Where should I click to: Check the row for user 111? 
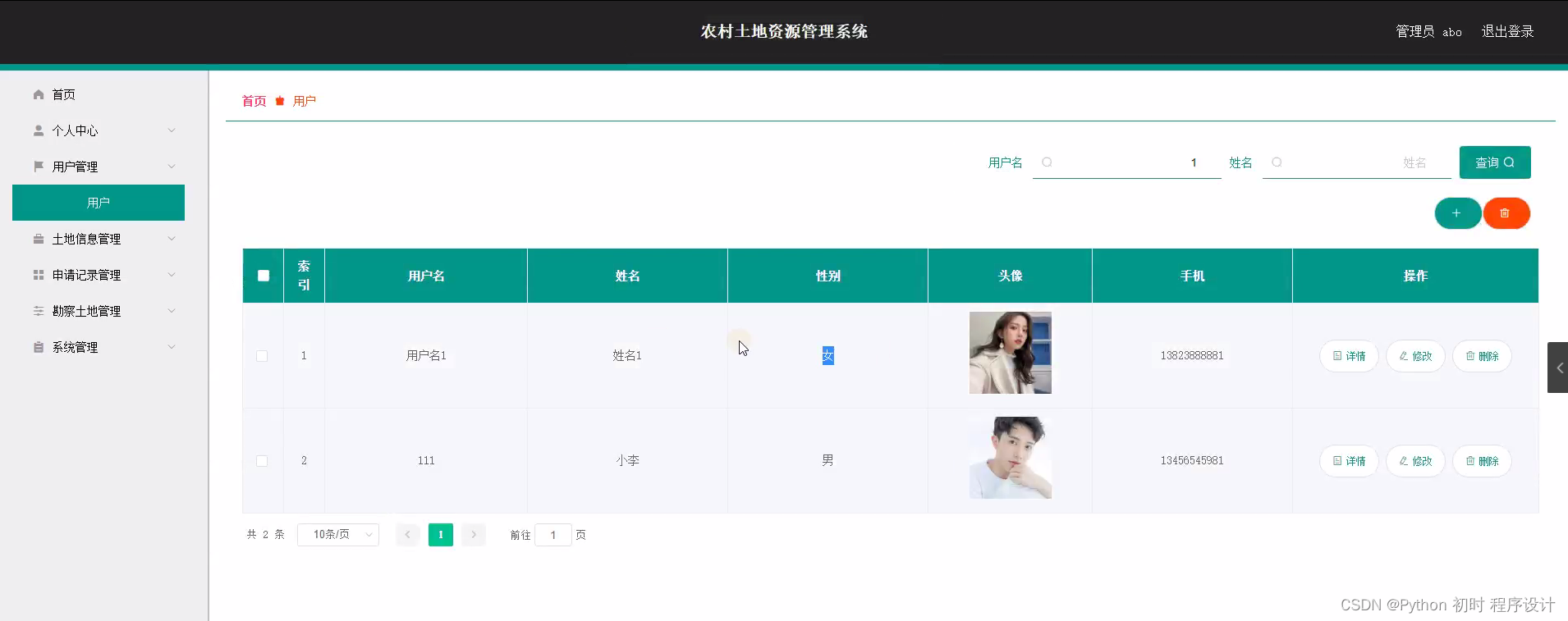pyautogui.click(x=262, y=461)
